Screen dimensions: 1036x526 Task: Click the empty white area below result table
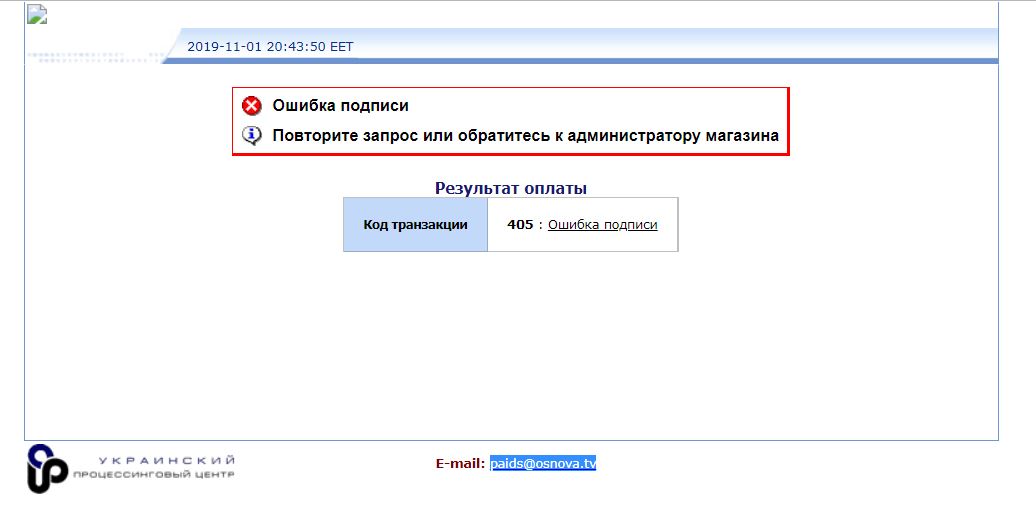[x=510, y=340]
